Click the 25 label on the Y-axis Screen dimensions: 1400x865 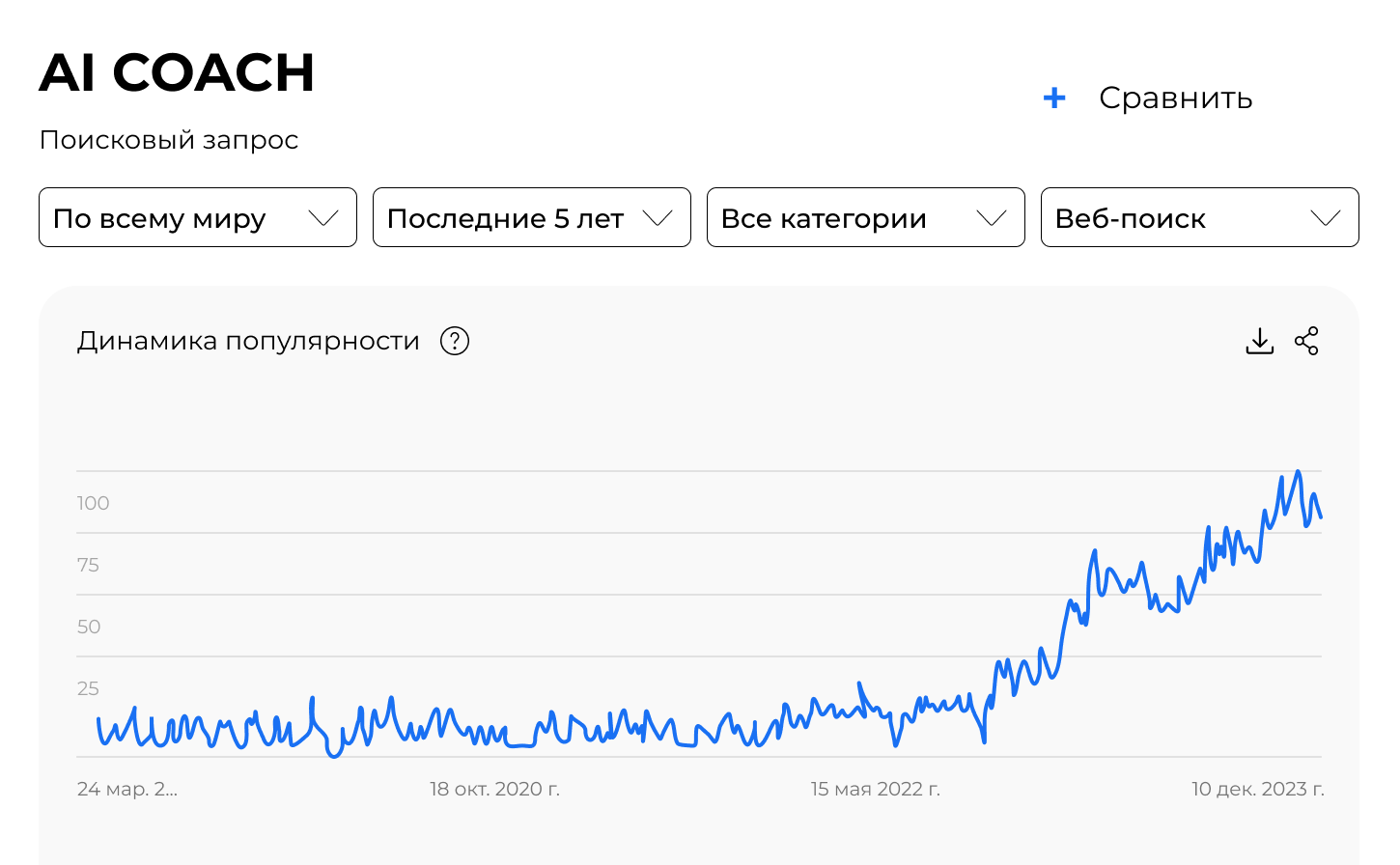[x=88, y=688]
